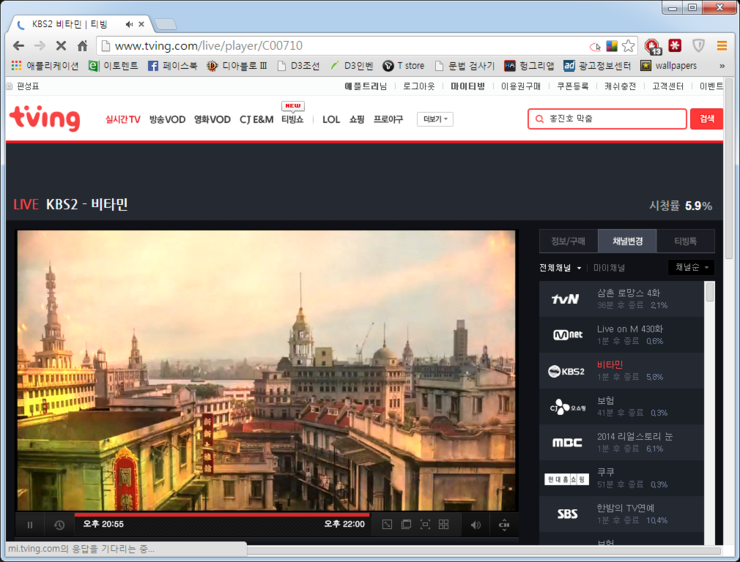Screen dimensions: 740x562
Task: Toggle the 마이채널 channel filter
Action: click(x=609, y=268)
